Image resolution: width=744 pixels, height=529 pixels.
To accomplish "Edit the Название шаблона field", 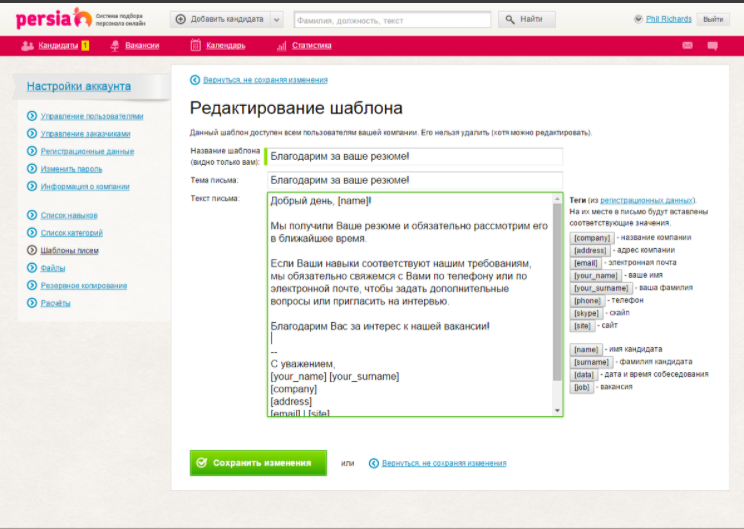I will click(415, 157).
